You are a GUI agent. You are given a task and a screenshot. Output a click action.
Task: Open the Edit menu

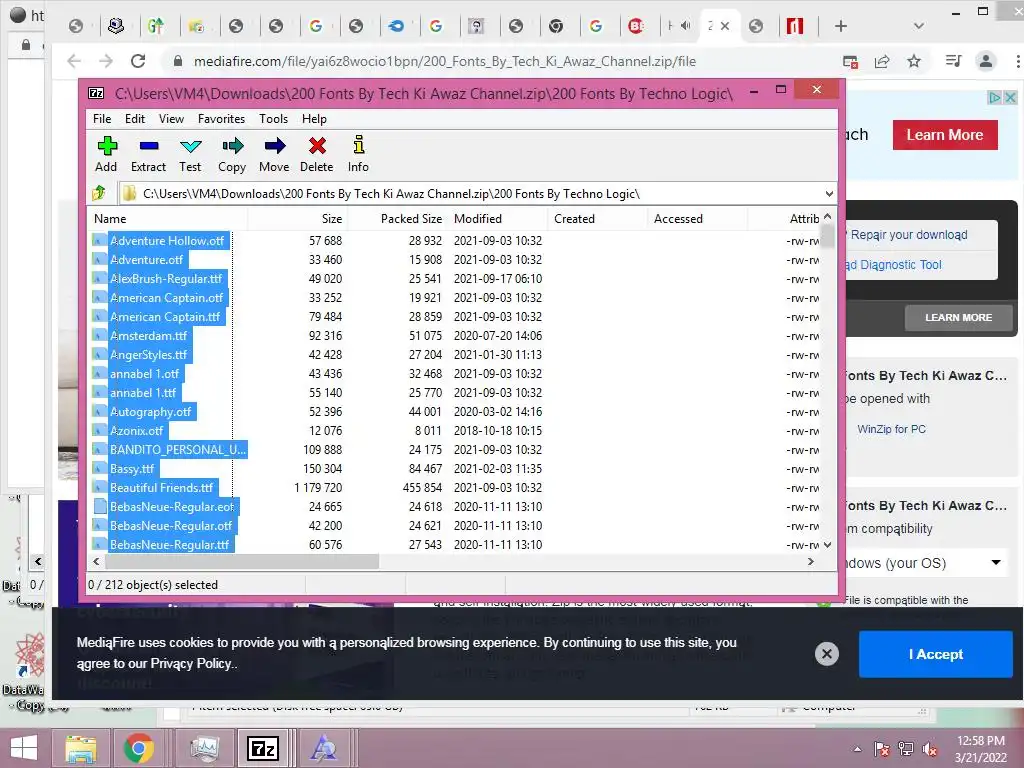[135, 119]
